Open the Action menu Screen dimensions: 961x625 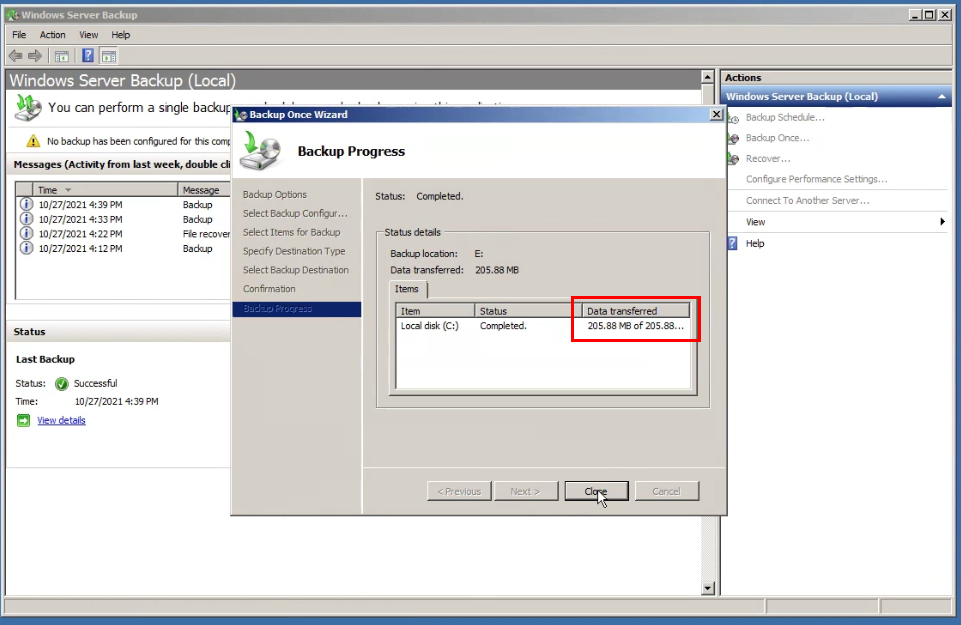[53, 35]
